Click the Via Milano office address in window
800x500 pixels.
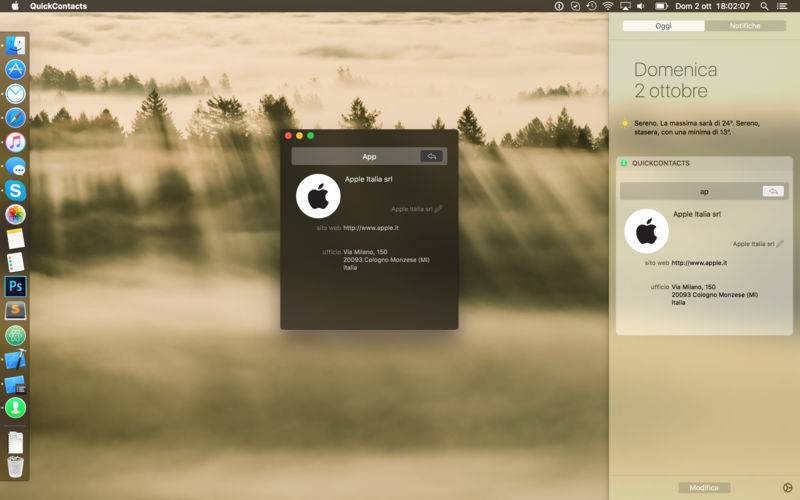tap(386, 260)
